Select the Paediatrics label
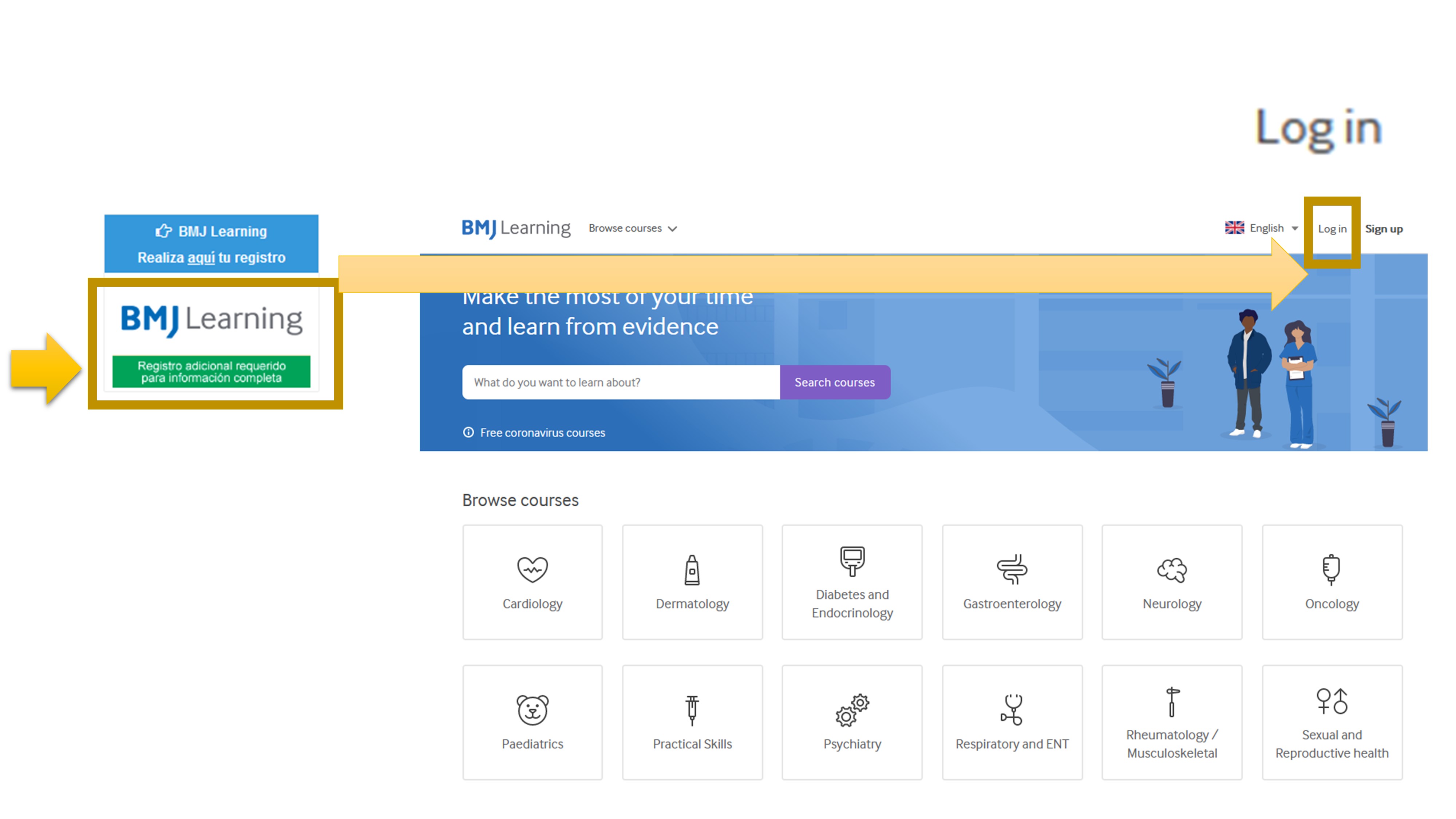 coord(533,744)
